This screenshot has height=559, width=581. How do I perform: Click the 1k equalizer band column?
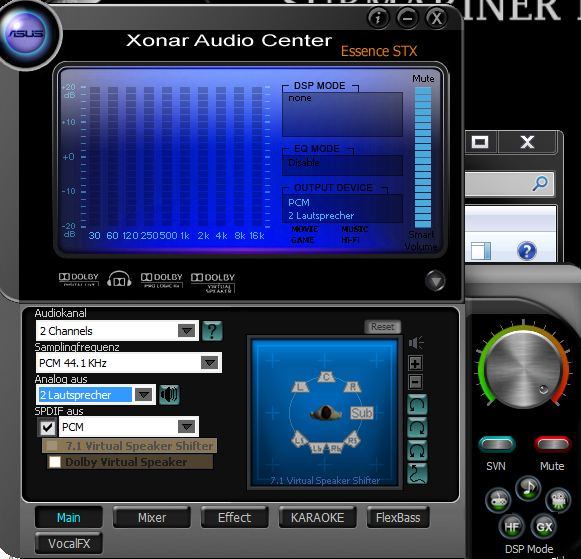[x=185, y=157]
